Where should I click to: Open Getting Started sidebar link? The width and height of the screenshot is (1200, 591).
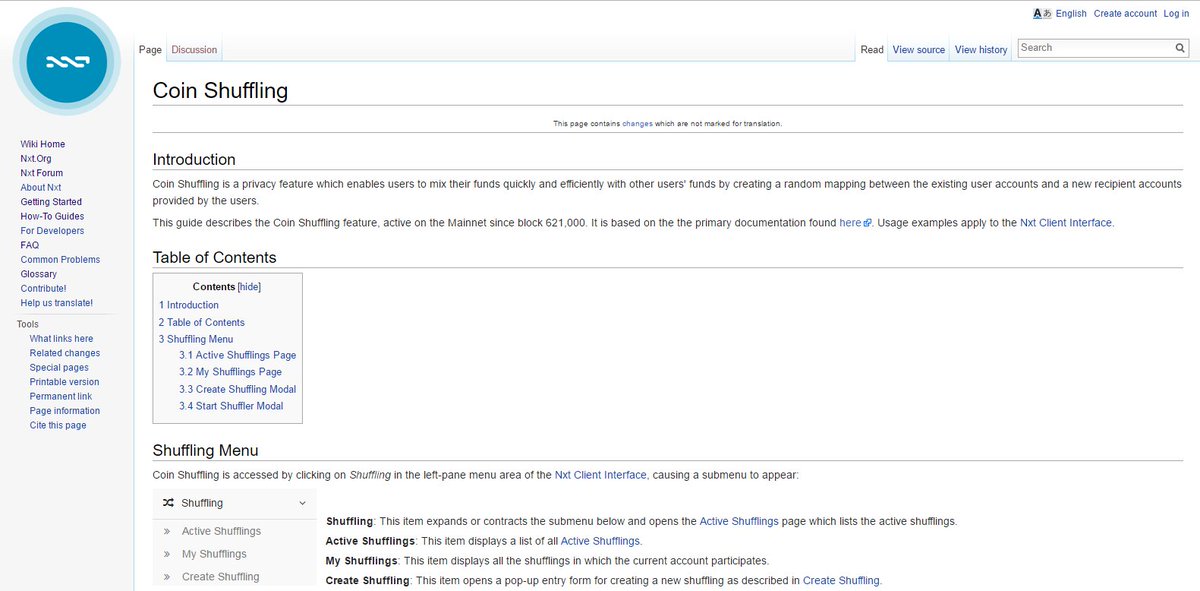click(x=51, y=202)
